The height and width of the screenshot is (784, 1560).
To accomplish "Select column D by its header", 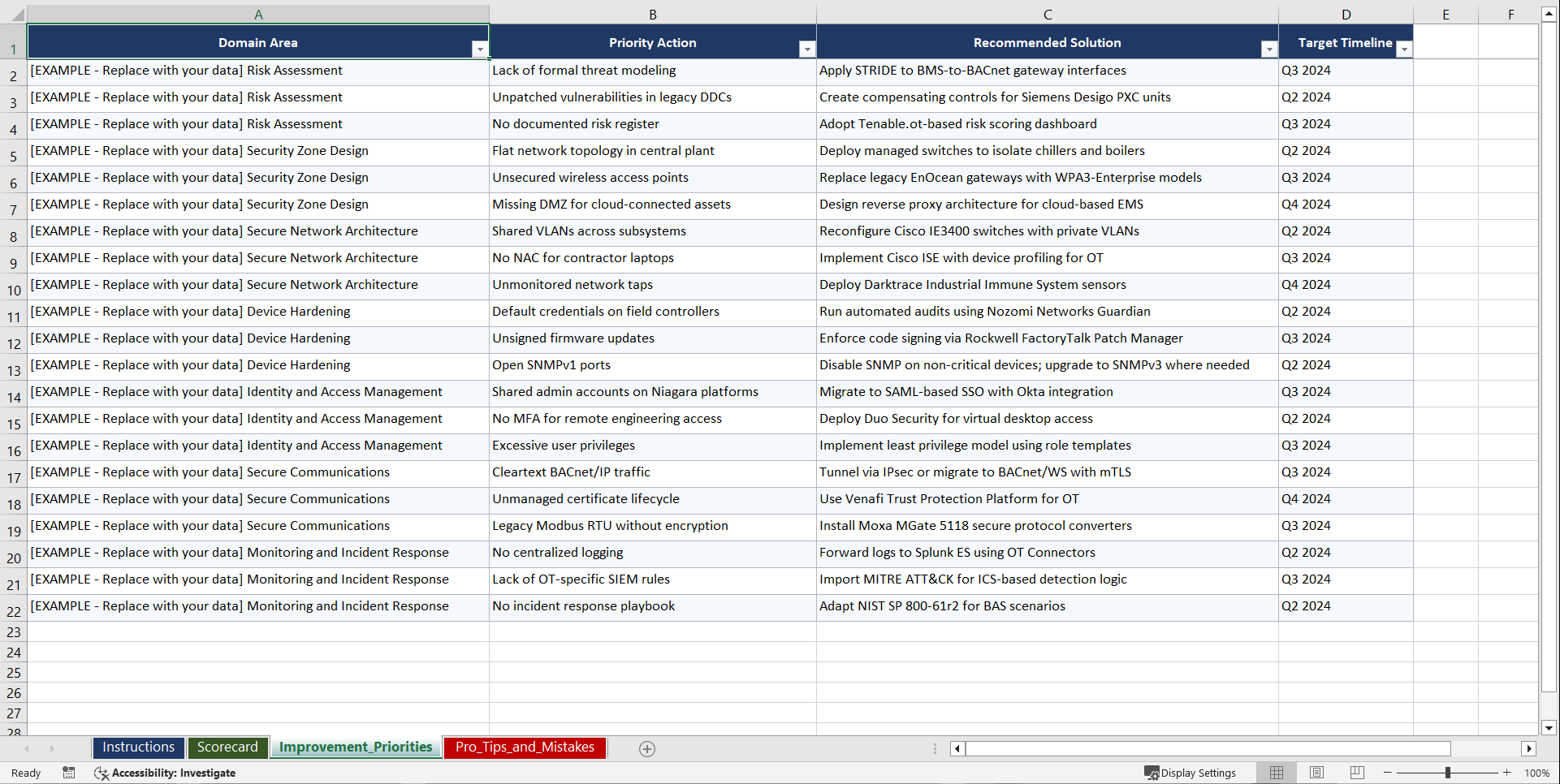I will pos(1346,14).
